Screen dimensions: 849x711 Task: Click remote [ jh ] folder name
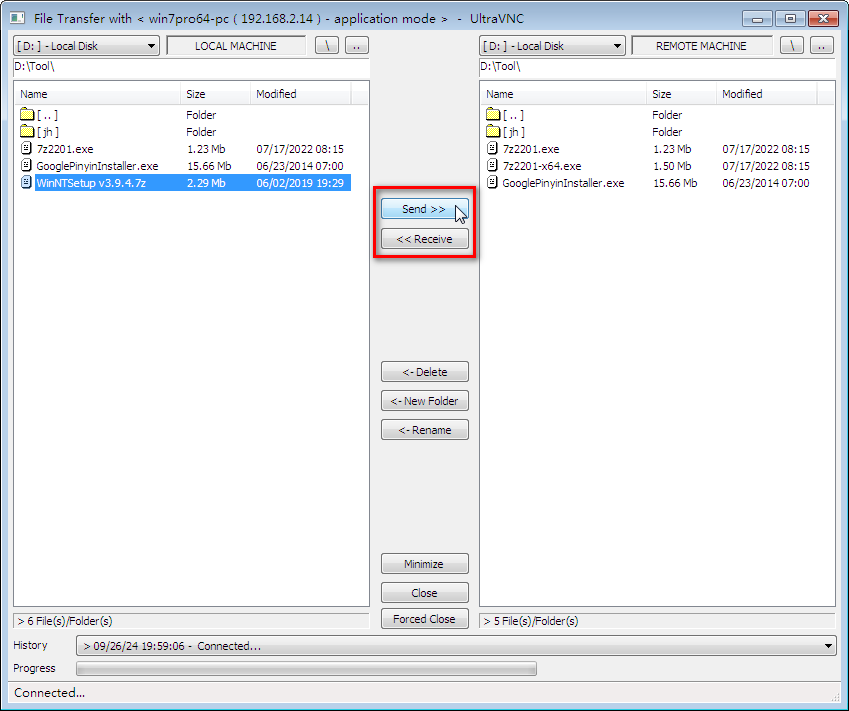(513, 132)
